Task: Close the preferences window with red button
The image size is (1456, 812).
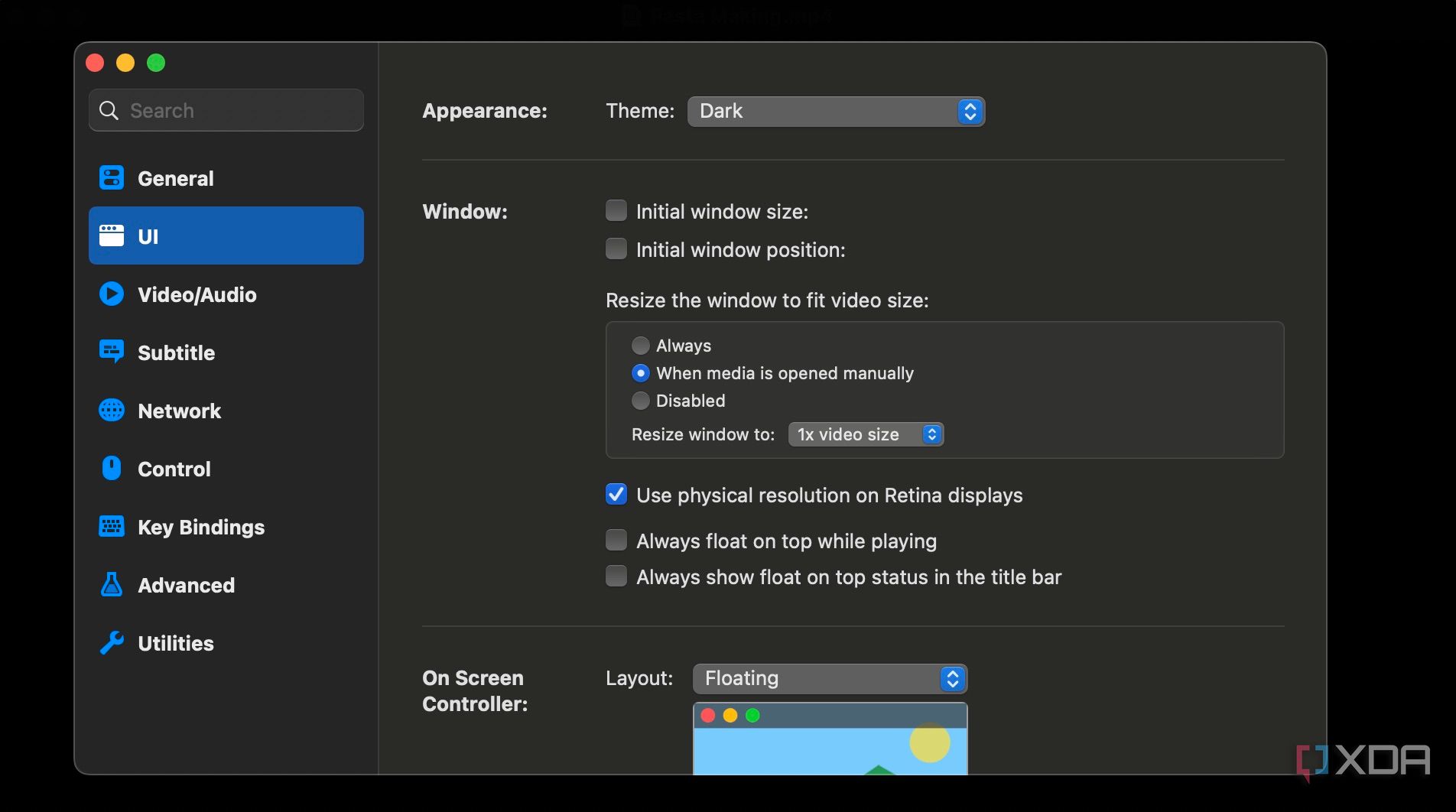Action: click(x=95, y=63)
